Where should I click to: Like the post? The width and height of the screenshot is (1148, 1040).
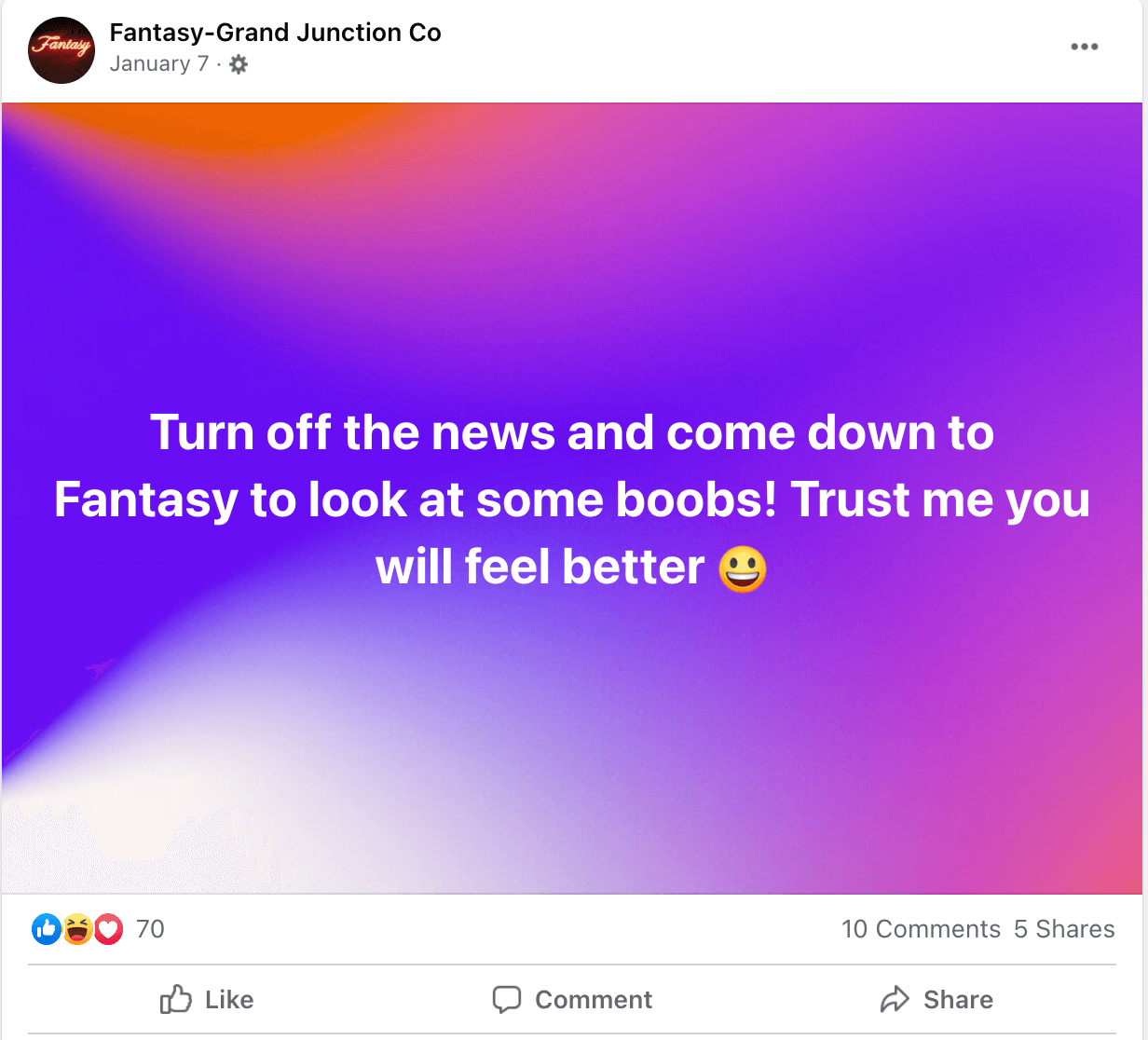(207, 1000)
